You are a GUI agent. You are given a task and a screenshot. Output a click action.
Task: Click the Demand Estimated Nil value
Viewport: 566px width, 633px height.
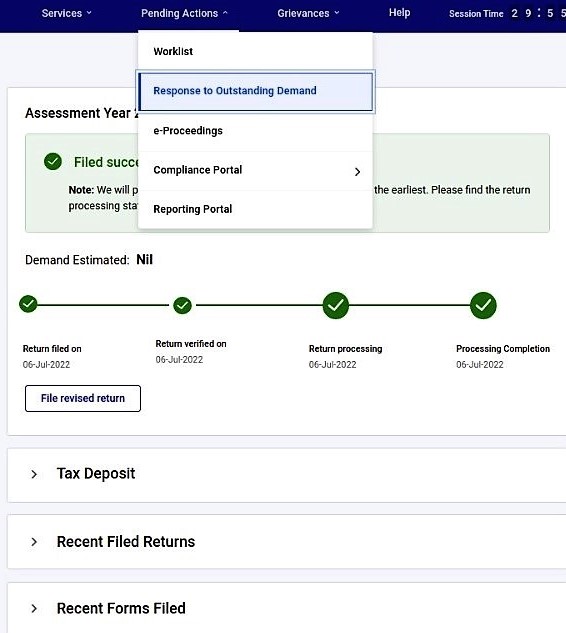click(145, 260)
